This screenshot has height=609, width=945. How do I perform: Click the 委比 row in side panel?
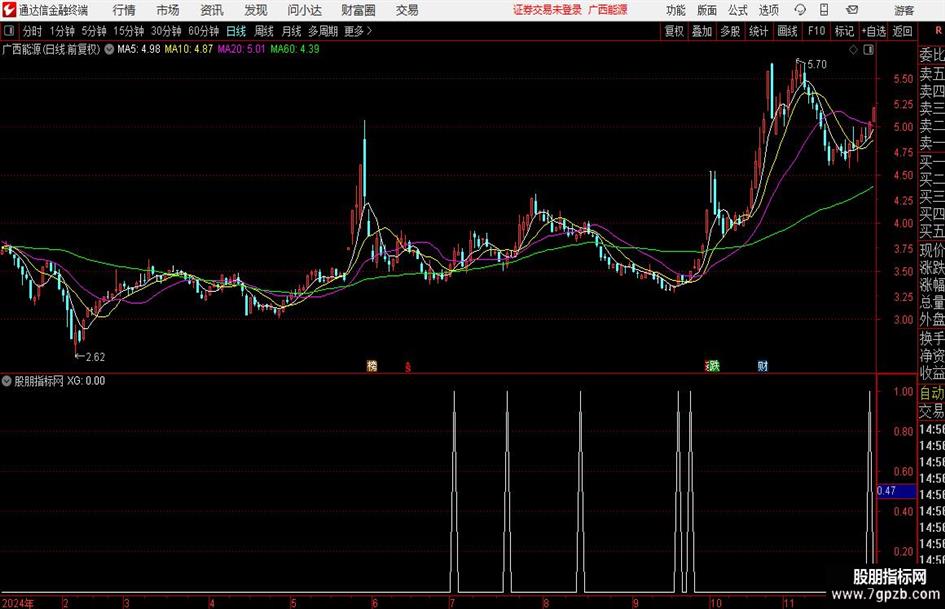[932, 55]
